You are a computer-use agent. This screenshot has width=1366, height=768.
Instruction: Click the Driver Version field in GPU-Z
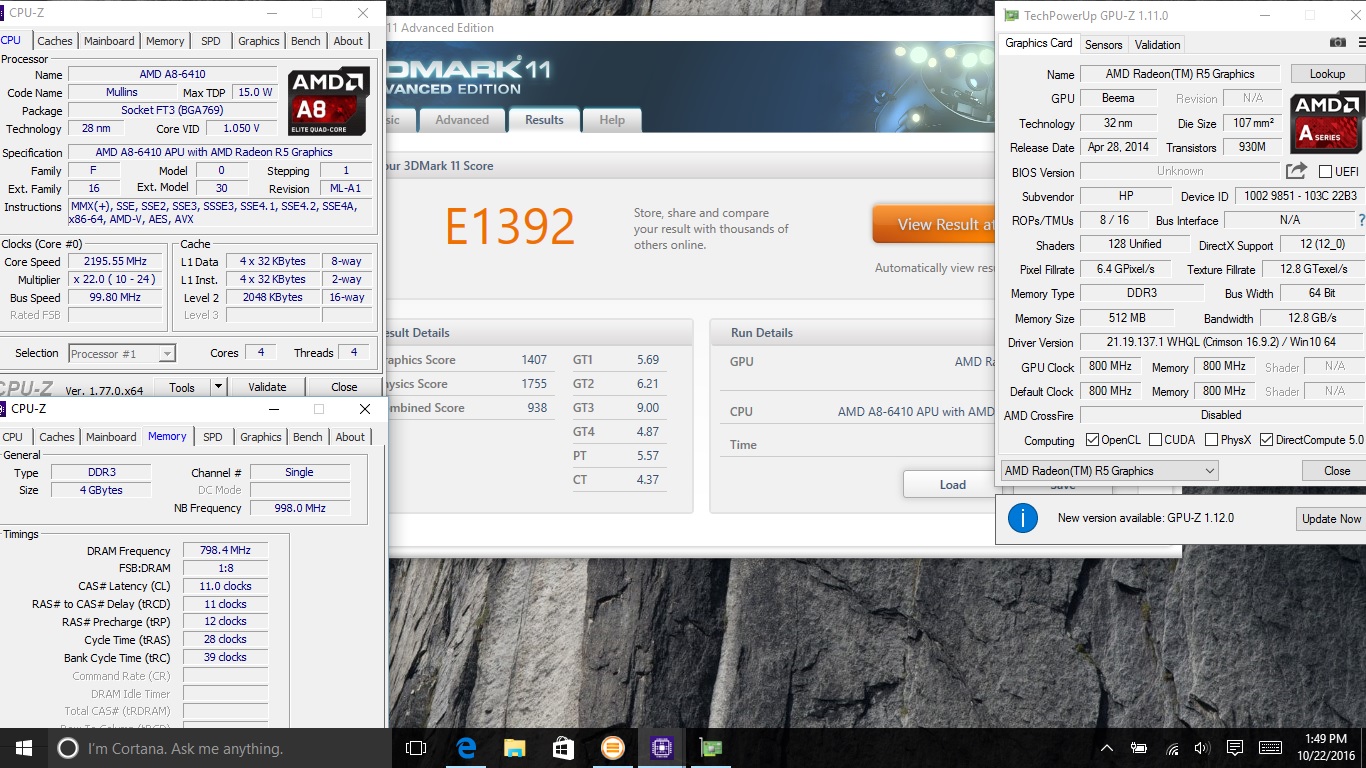click(x=1221, y=342)
